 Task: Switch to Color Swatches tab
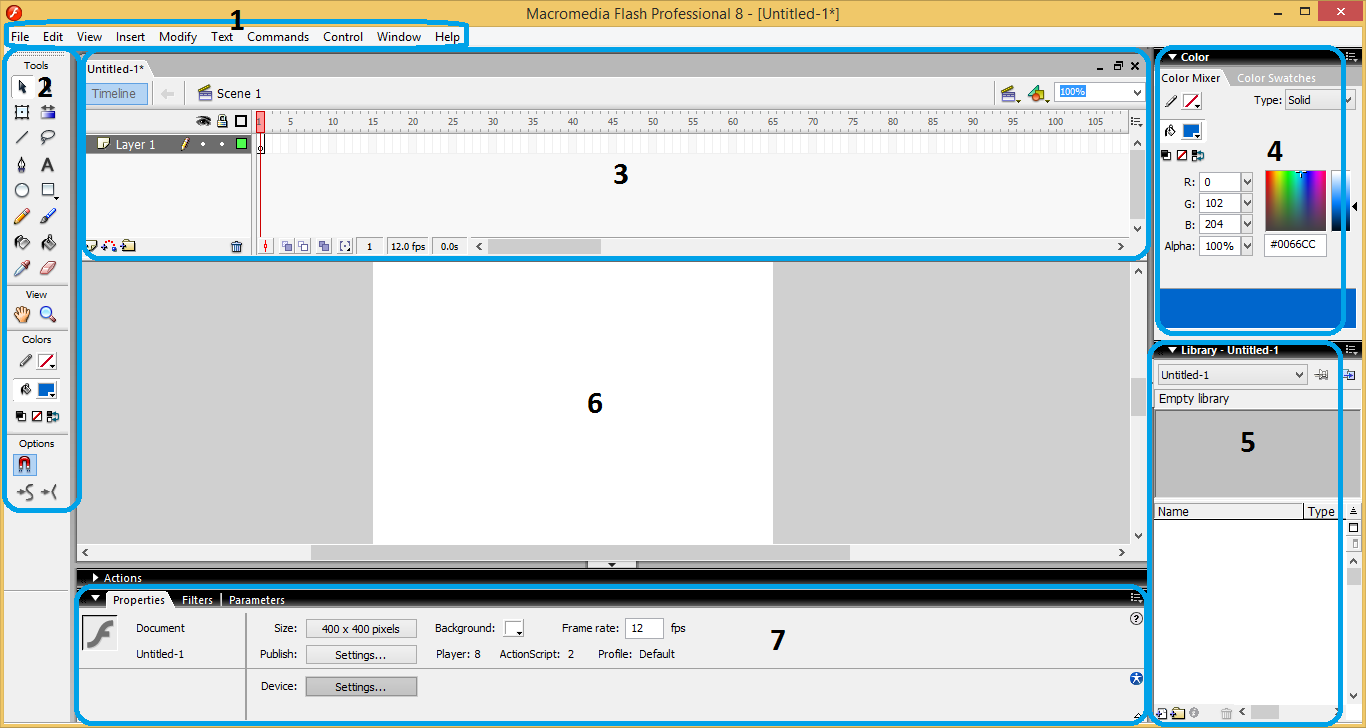[1276, 78]
